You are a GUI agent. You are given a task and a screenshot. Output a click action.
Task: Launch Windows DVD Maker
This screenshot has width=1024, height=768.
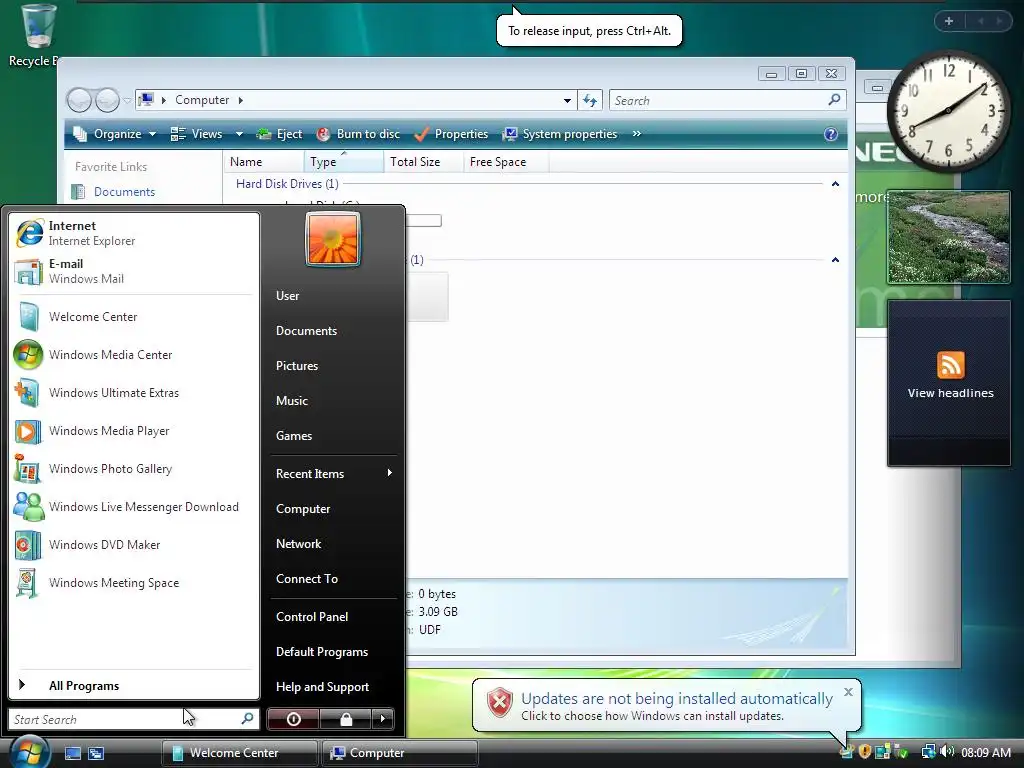[134, 545]
